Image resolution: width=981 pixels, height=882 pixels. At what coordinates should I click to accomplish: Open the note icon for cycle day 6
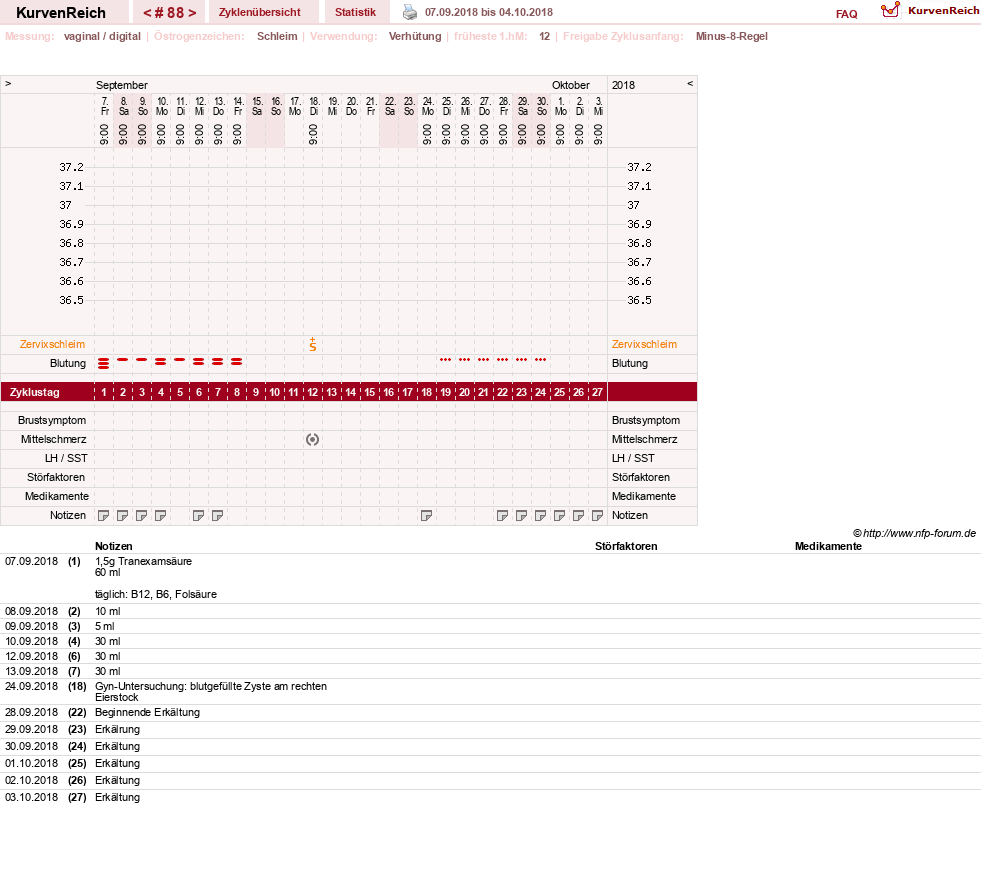[198, 515]
